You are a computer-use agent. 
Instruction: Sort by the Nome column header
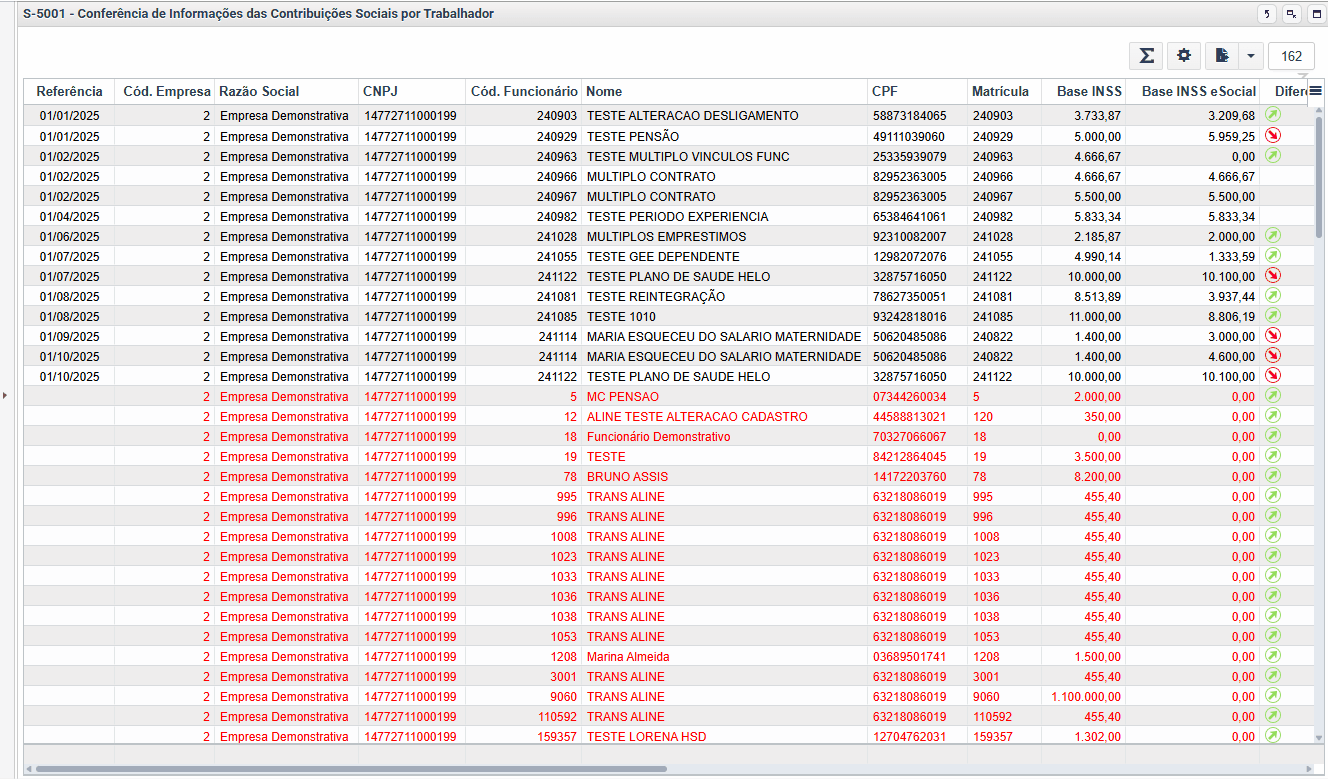(x=725, y=91)
